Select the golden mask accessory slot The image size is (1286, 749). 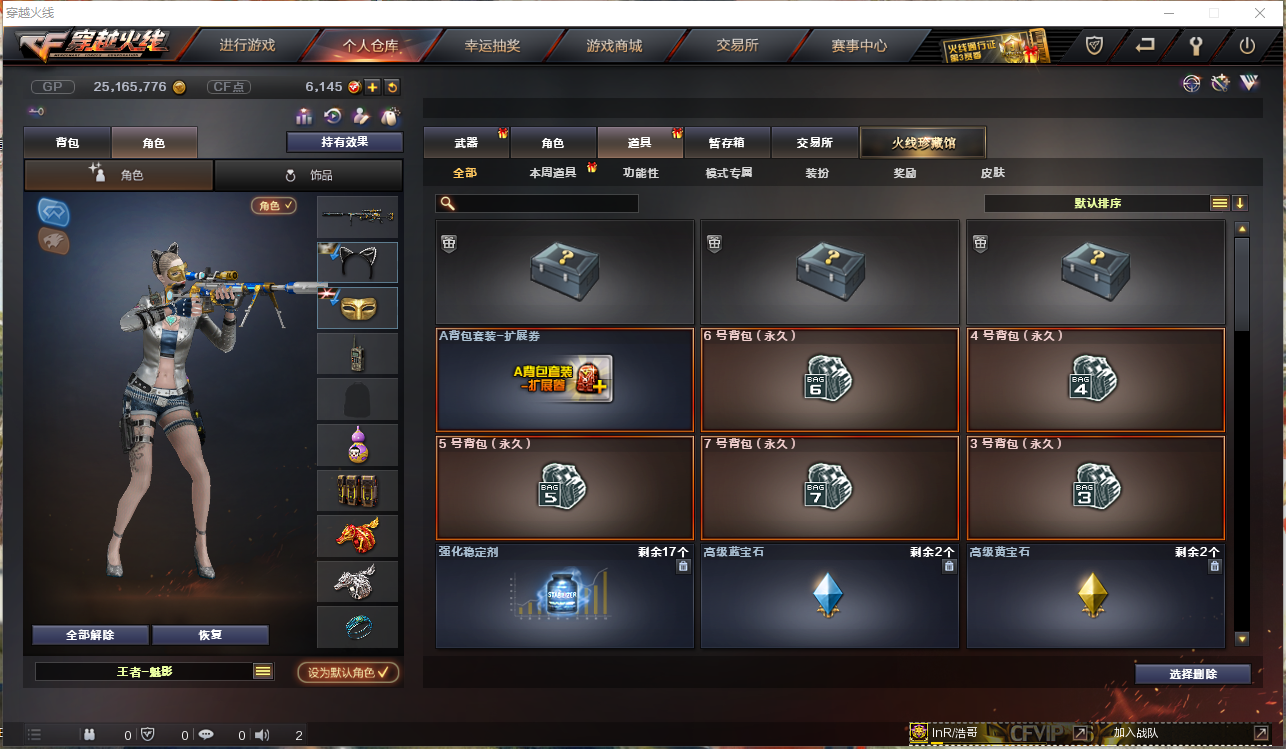click(x=357, y=308)
